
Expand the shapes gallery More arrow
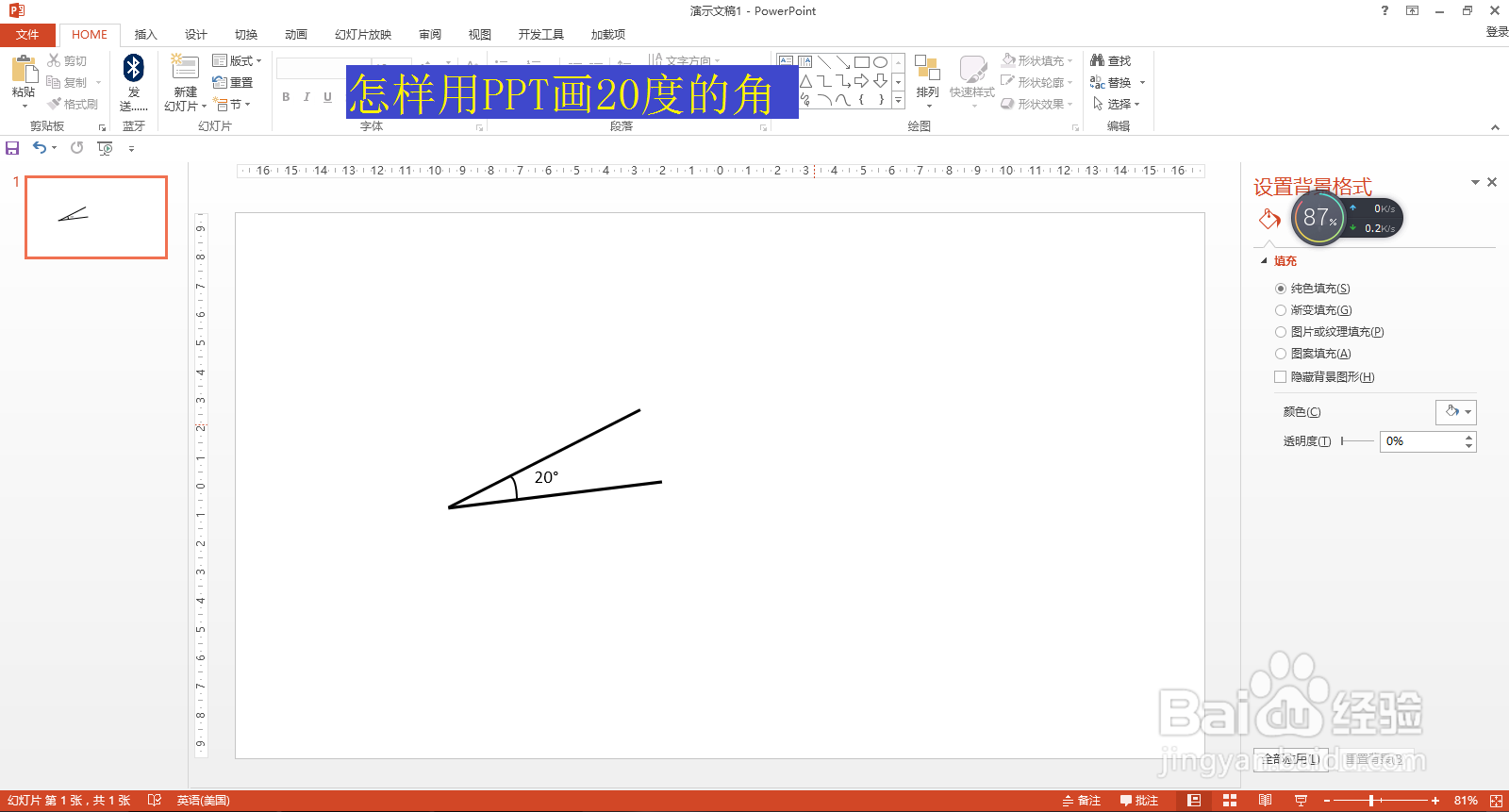tap(898, 100)
